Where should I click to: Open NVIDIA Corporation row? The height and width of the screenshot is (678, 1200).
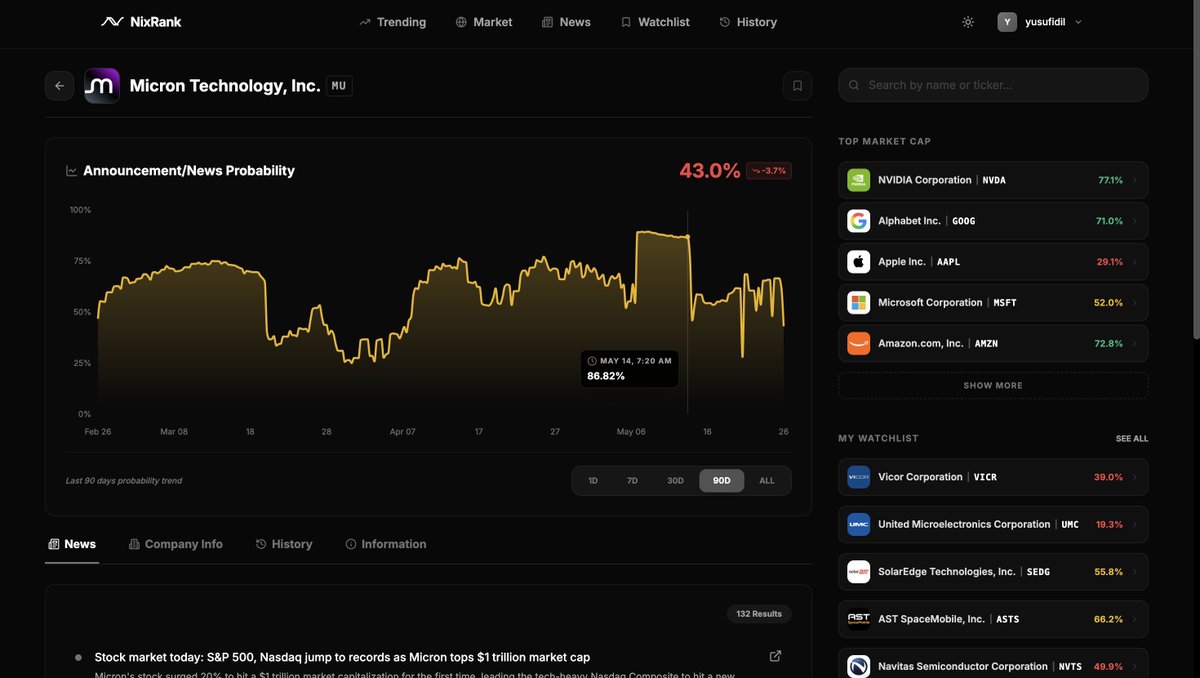tap(993, 180)
